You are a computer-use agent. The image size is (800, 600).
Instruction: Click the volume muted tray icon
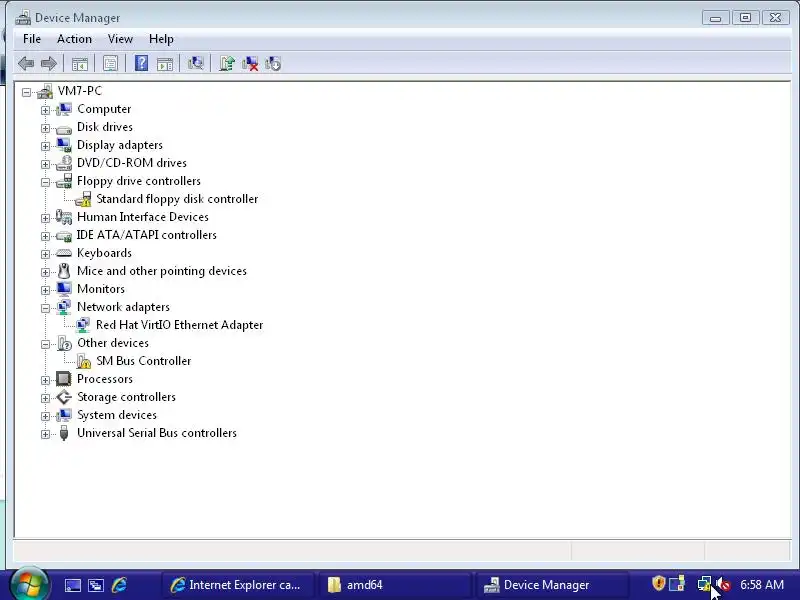(x=723, y=584)
